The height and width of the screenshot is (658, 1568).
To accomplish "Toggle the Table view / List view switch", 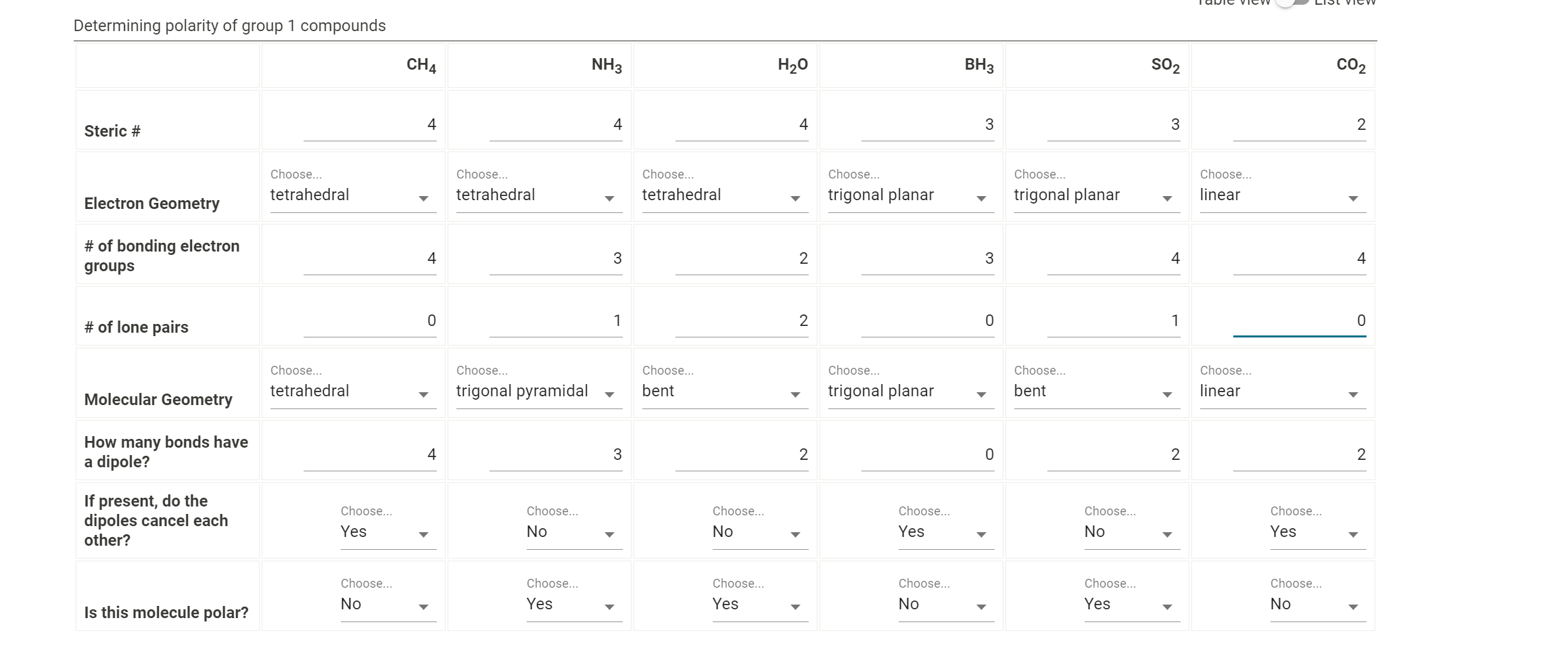I will coord(1291,3).
